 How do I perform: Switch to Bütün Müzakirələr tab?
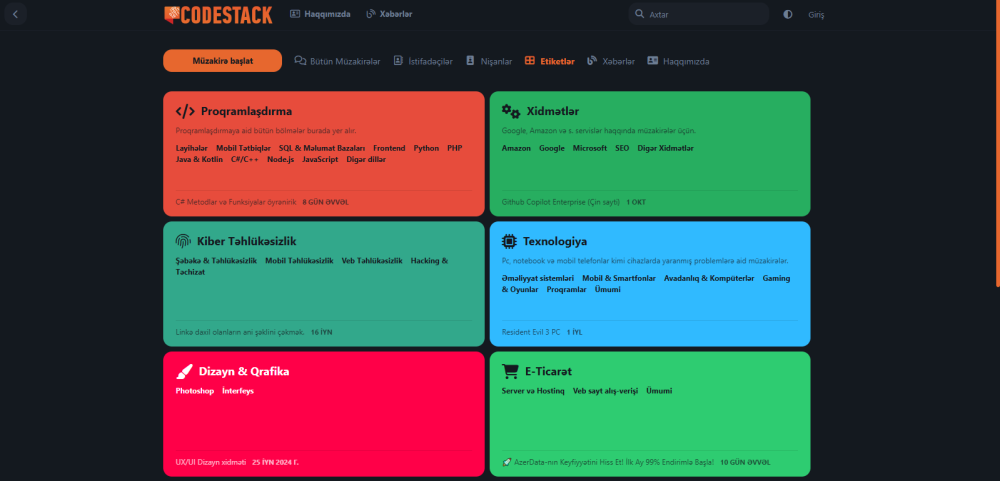click(337, 61)
